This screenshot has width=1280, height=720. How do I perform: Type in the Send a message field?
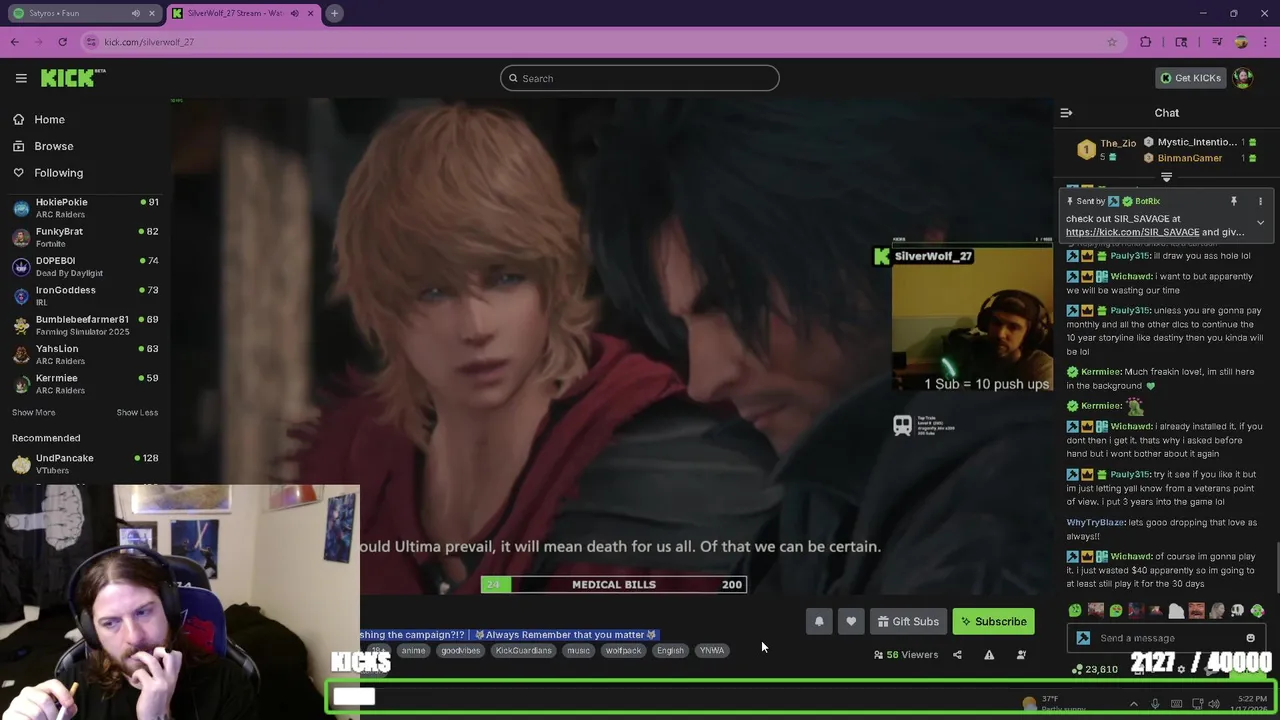click(x=1168, y=638)
